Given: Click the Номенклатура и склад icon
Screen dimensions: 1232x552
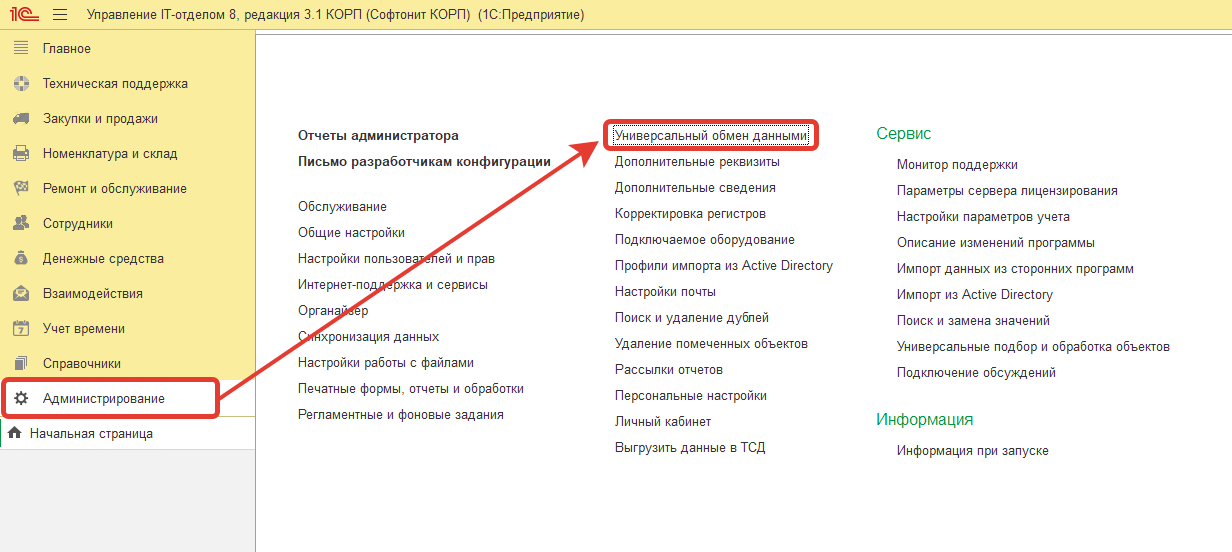Looking at the screenshot, I should 21,154.
